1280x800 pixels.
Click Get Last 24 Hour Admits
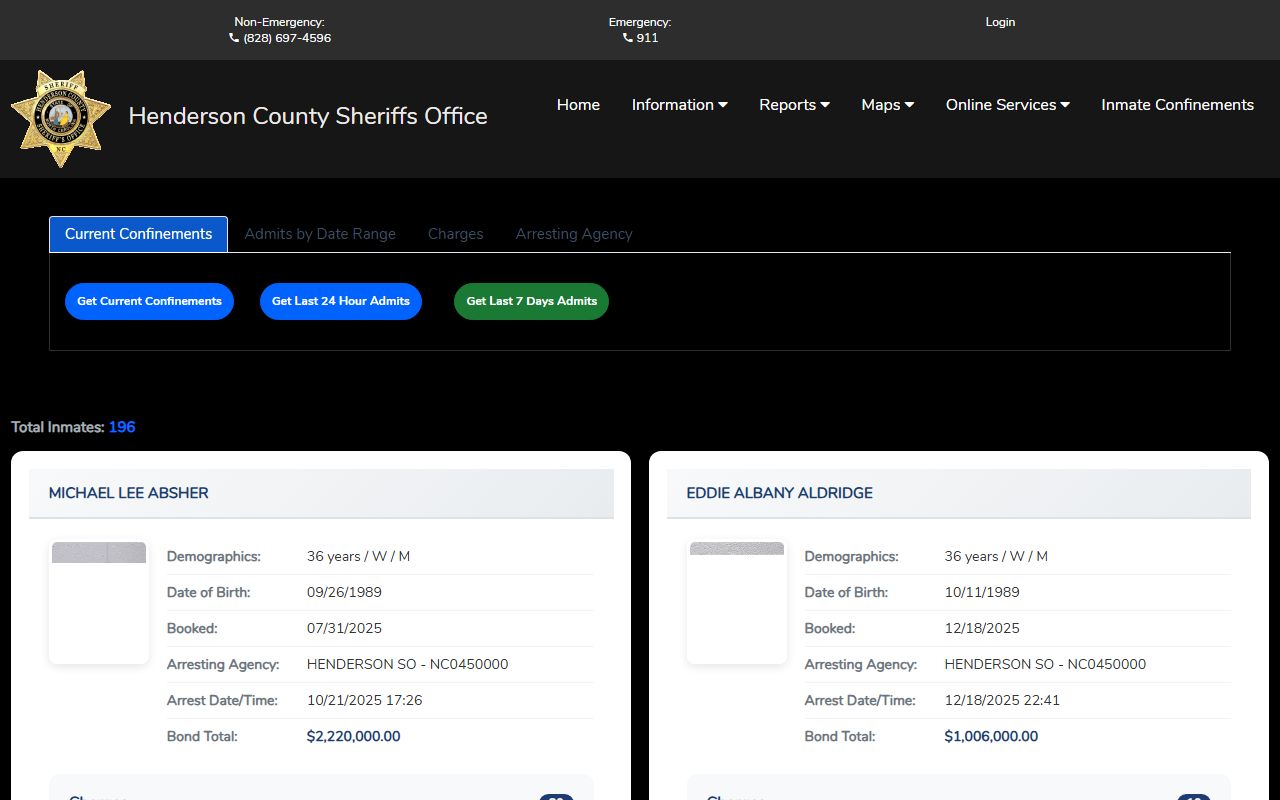pyautogui.click(x=341, y=301)
